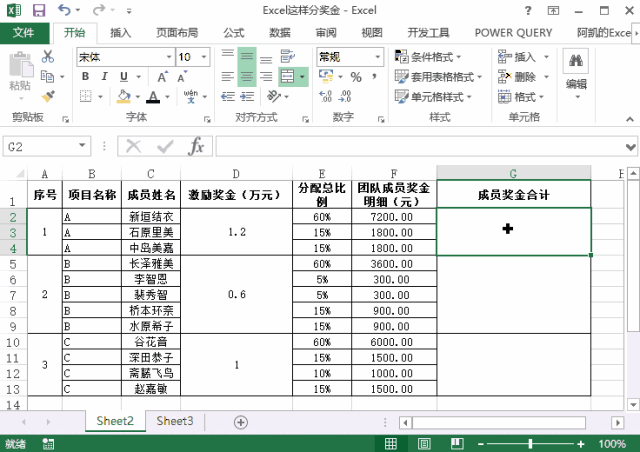Click the Save icon in quick access toolbar
The height and width of the screenshot is (452, 640).
coord(39,10)
